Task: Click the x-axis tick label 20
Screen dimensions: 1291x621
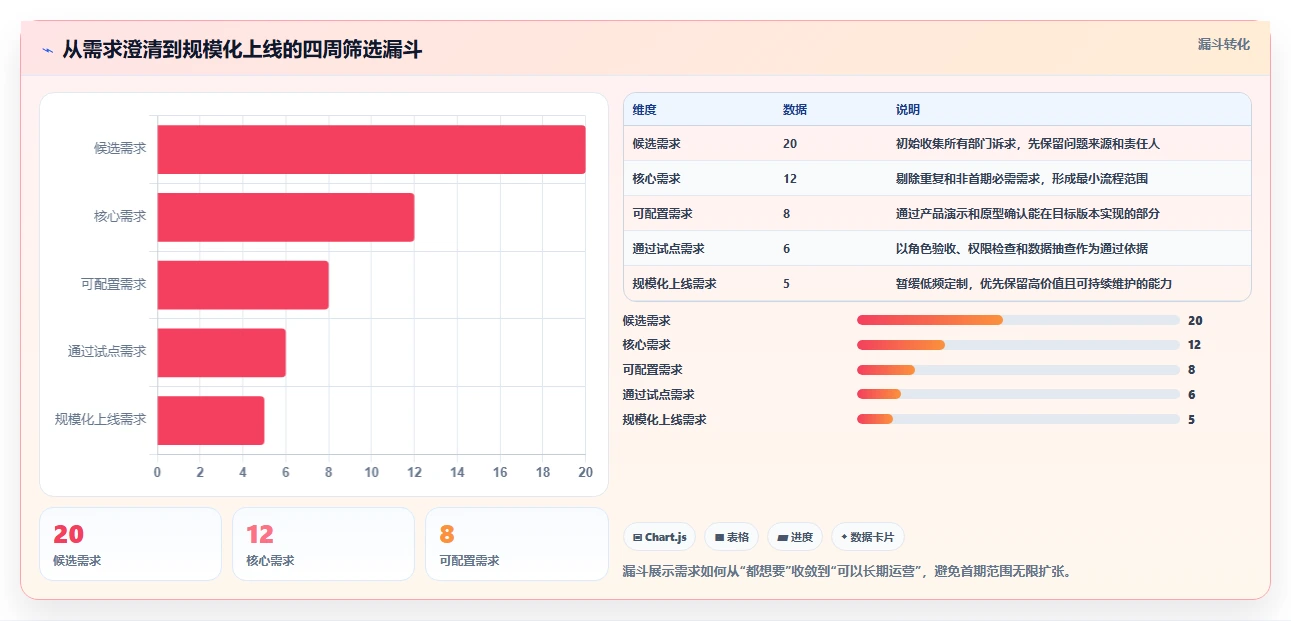Action: pyautogui.click(x=586, y=472)
